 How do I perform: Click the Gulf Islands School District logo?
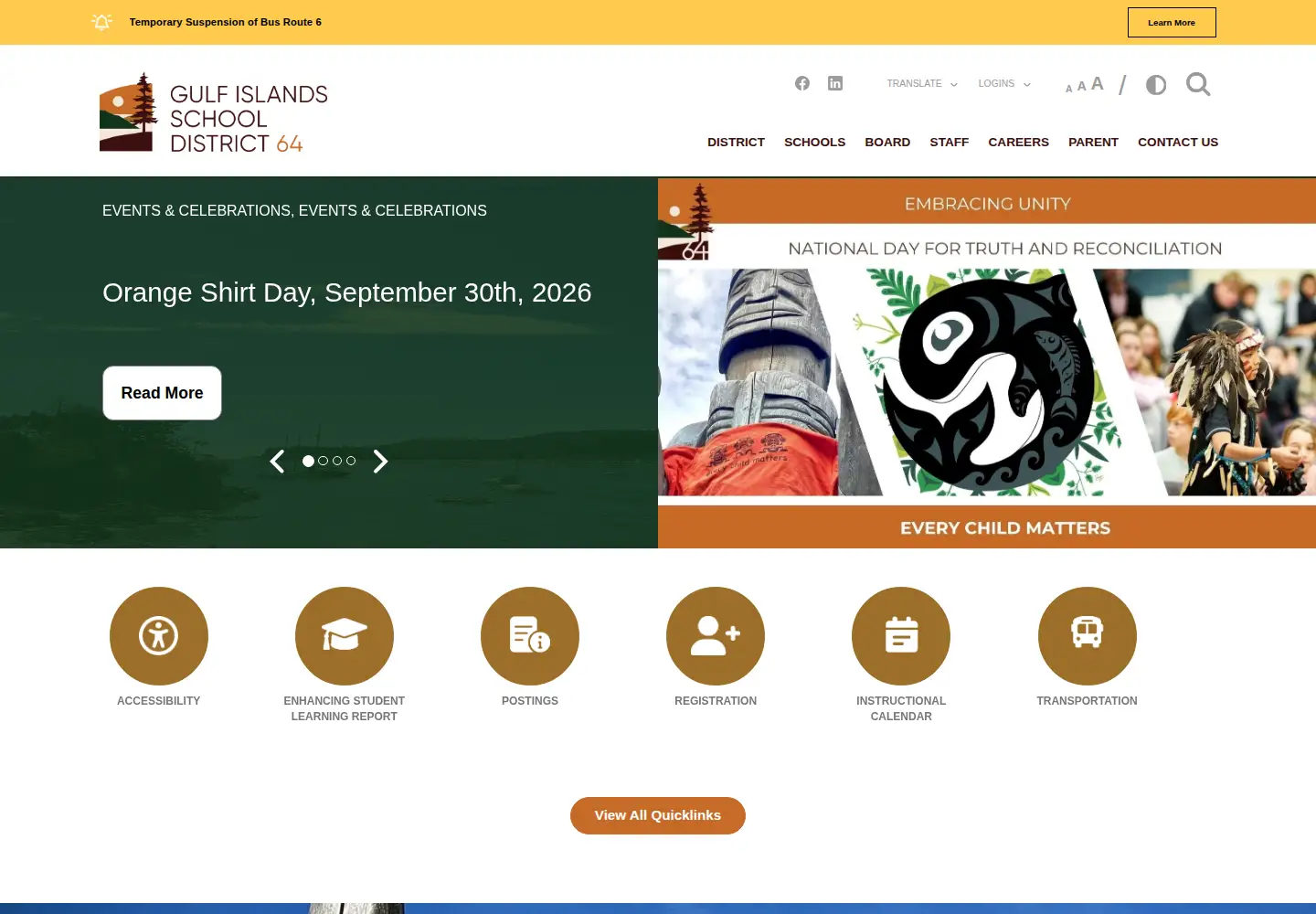coord(214,112)
